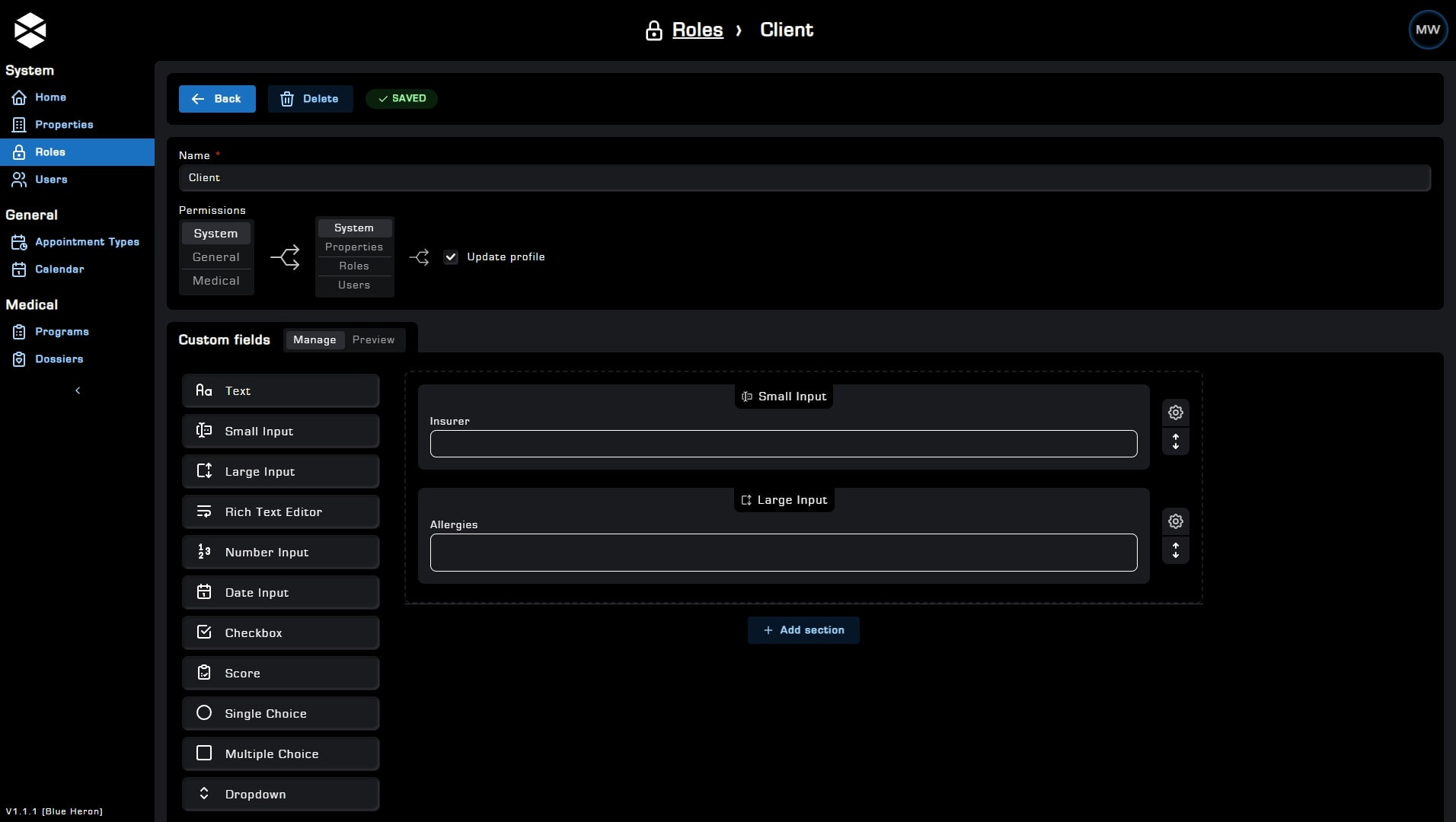Click into the Insurer input field
This screenshot has height=822, width=1456.
click(x=784, y=444)
